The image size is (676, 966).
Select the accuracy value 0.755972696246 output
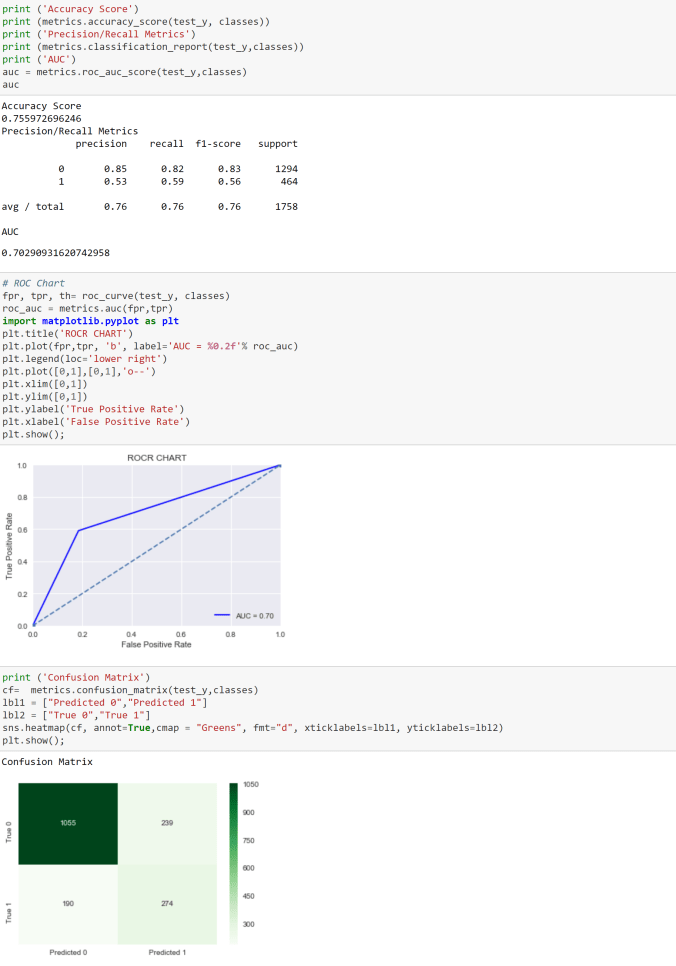[42, 118]
